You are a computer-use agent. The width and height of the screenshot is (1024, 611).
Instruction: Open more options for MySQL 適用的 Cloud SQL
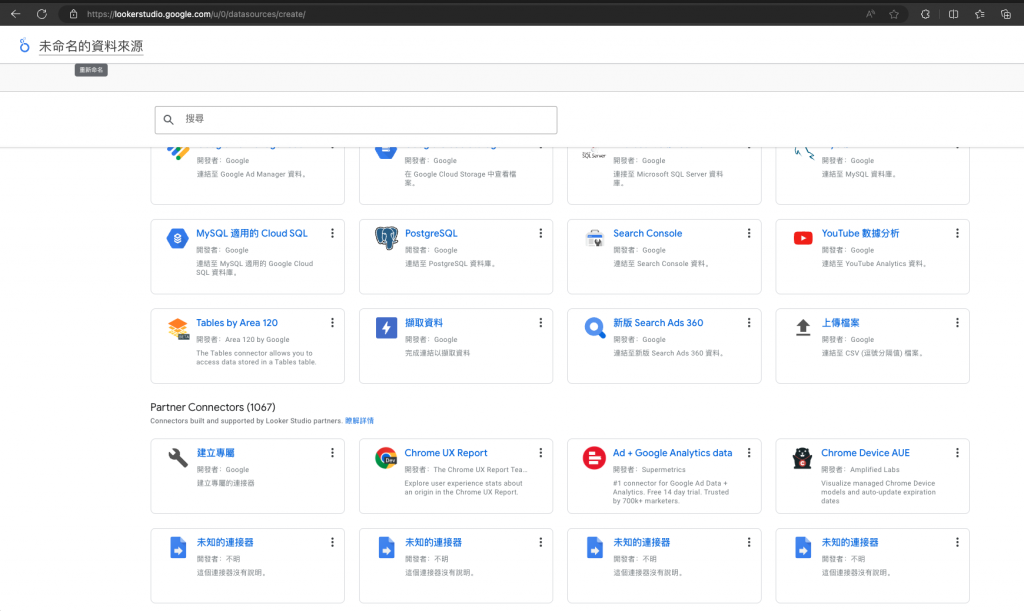point(332,233)
